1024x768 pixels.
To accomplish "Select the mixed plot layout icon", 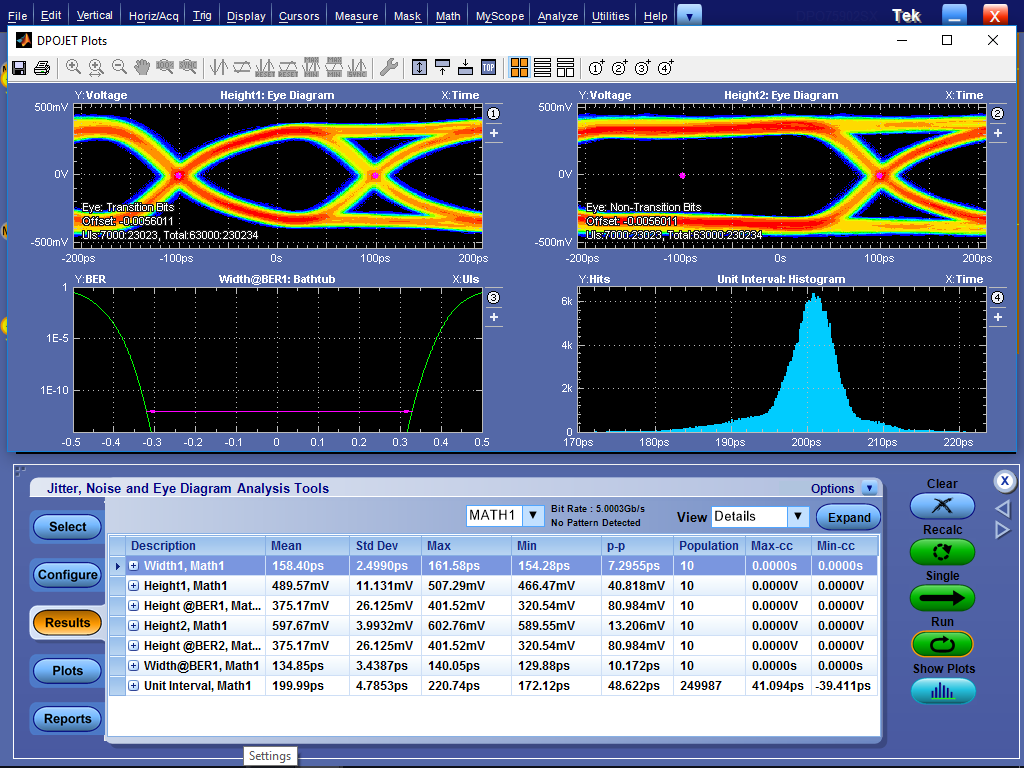I will [x=566, y=67].
